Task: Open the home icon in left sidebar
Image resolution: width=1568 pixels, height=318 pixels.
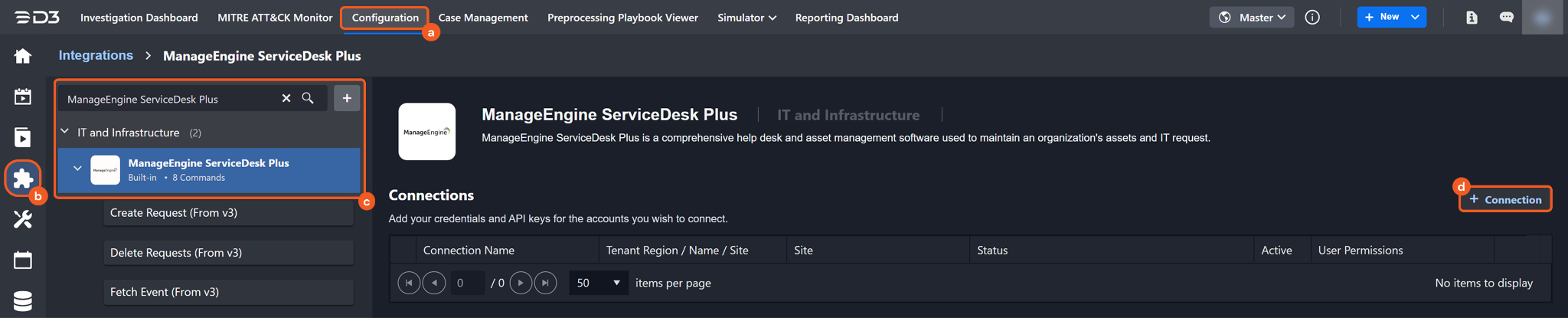Action: tap(23, 56)
